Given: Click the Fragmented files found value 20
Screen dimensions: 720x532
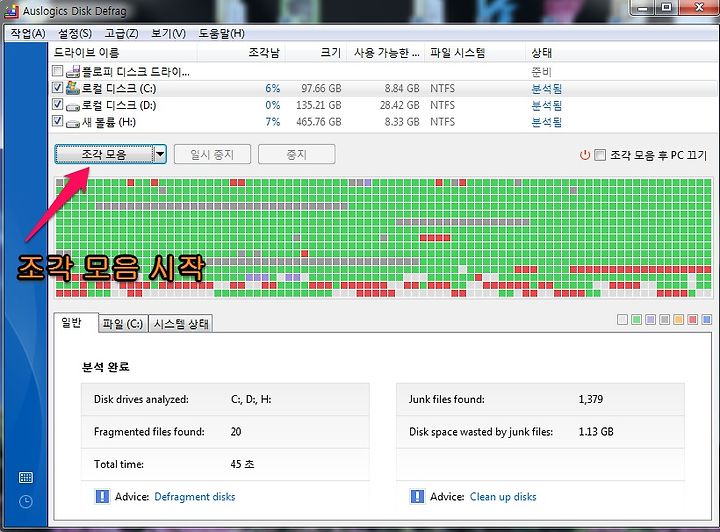Looking at the screenshot, I should coord(236,431).
